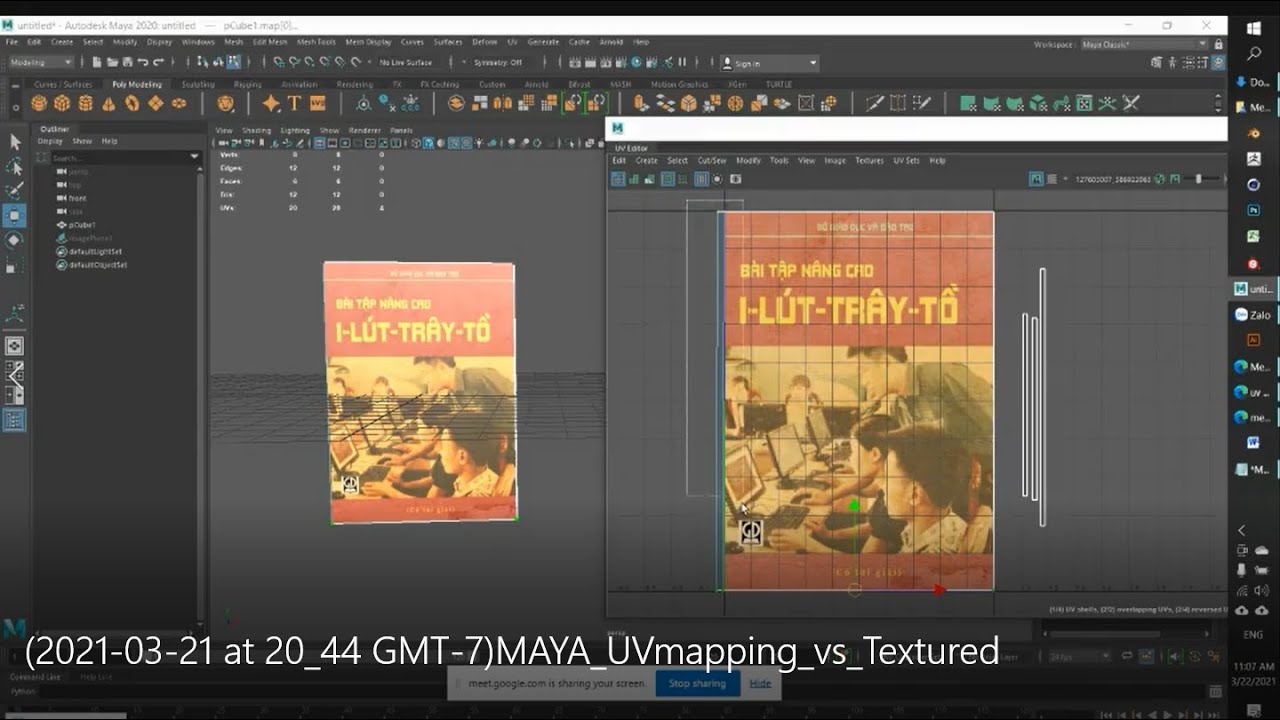Image resolution: width=1280 pixels, height=720 pixels.
Task: Expand the Outliner search filter arrow
Action: click(x=194, y=157)
